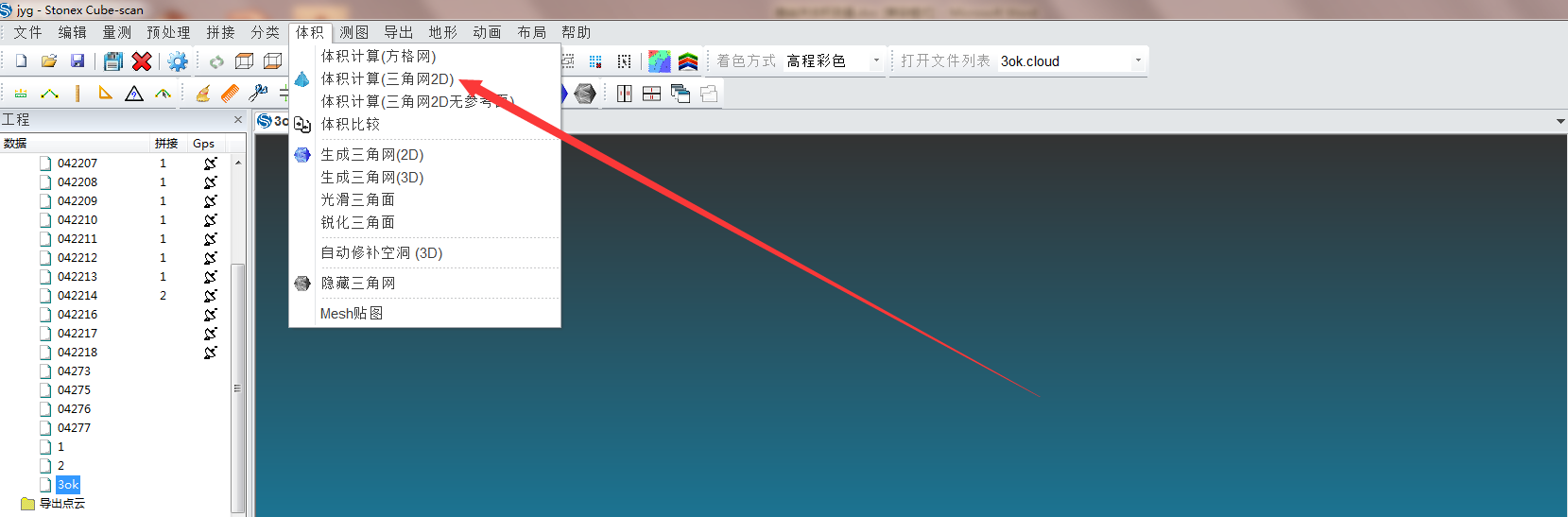Click the triangle question mark measurement icon
Screen dimensions: 1568x517
pyautogui.click(x=134, y=94)
